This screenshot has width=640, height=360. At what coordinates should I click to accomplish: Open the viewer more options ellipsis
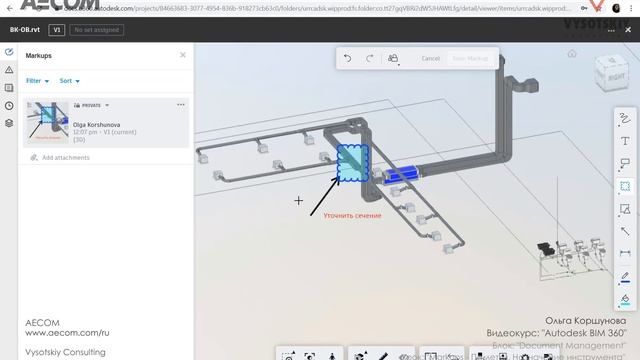coord(611,31)
